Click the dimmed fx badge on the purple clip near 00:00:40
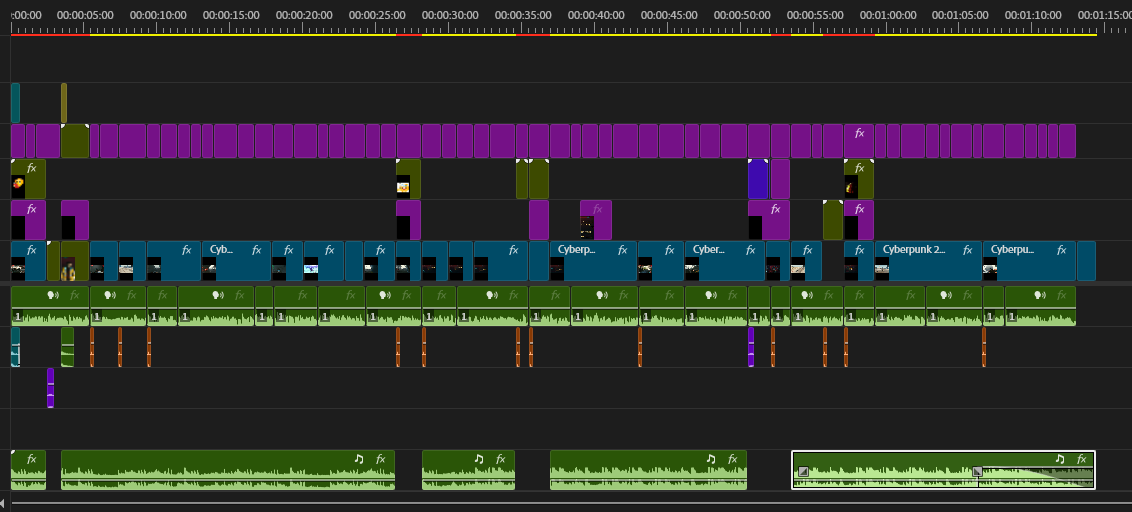 pos(597,209)
